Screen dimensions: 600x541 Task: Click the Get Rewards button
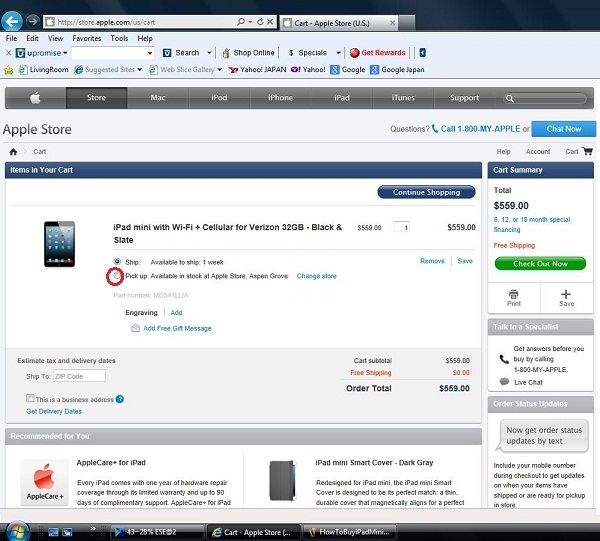tap(377, 53)
